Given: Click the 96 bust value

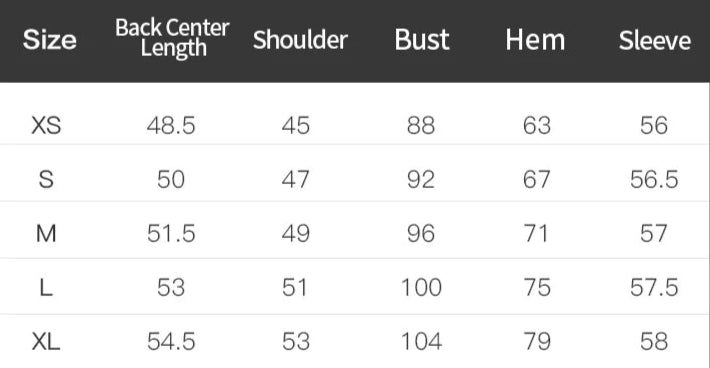Looking at the screenshot, I should pyautogui.click(x=421, y=234).
